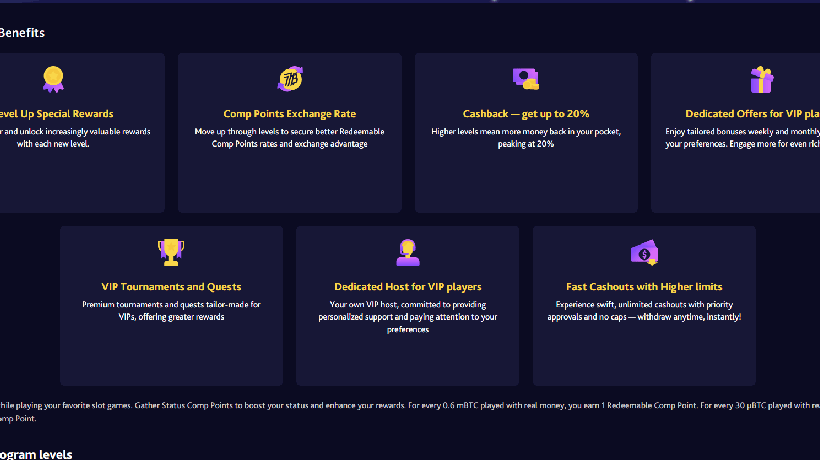The width and height of the screenshot is (820, 460).
Task: Click the VIP Tournaments trophy icon
Action: click(171, 251)
